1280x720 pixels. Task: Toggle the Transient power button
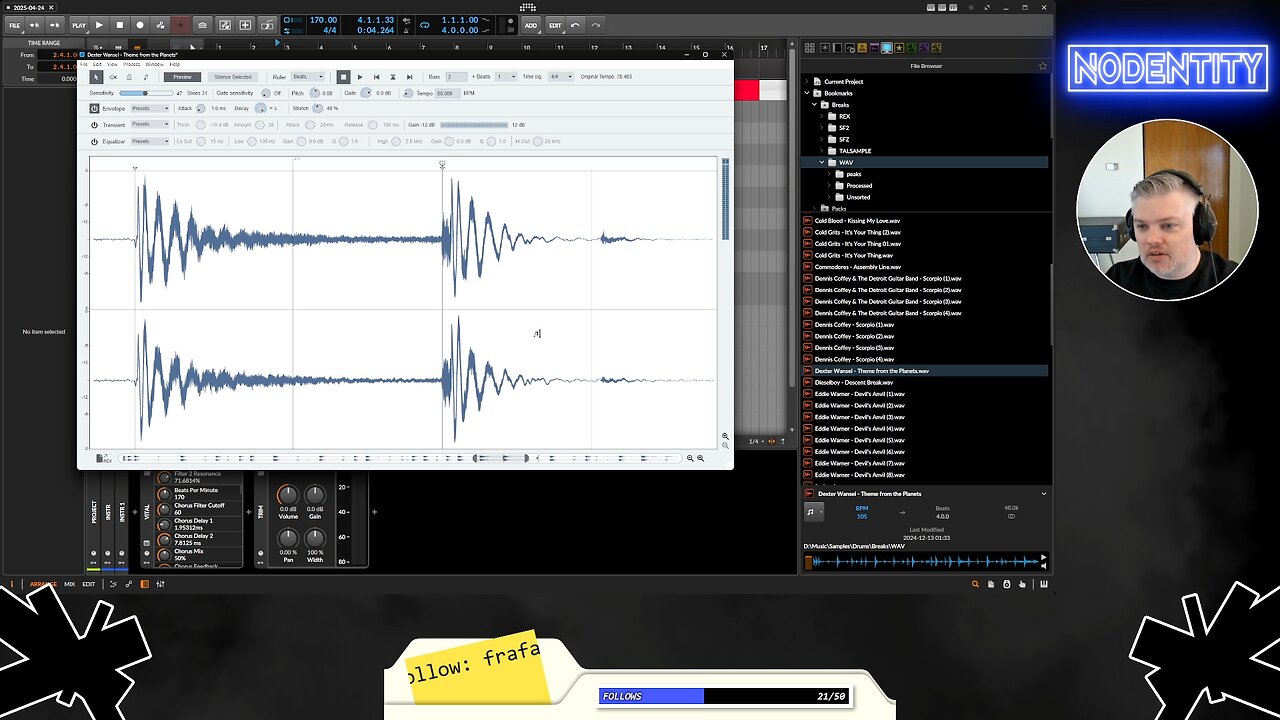(94, 125)
